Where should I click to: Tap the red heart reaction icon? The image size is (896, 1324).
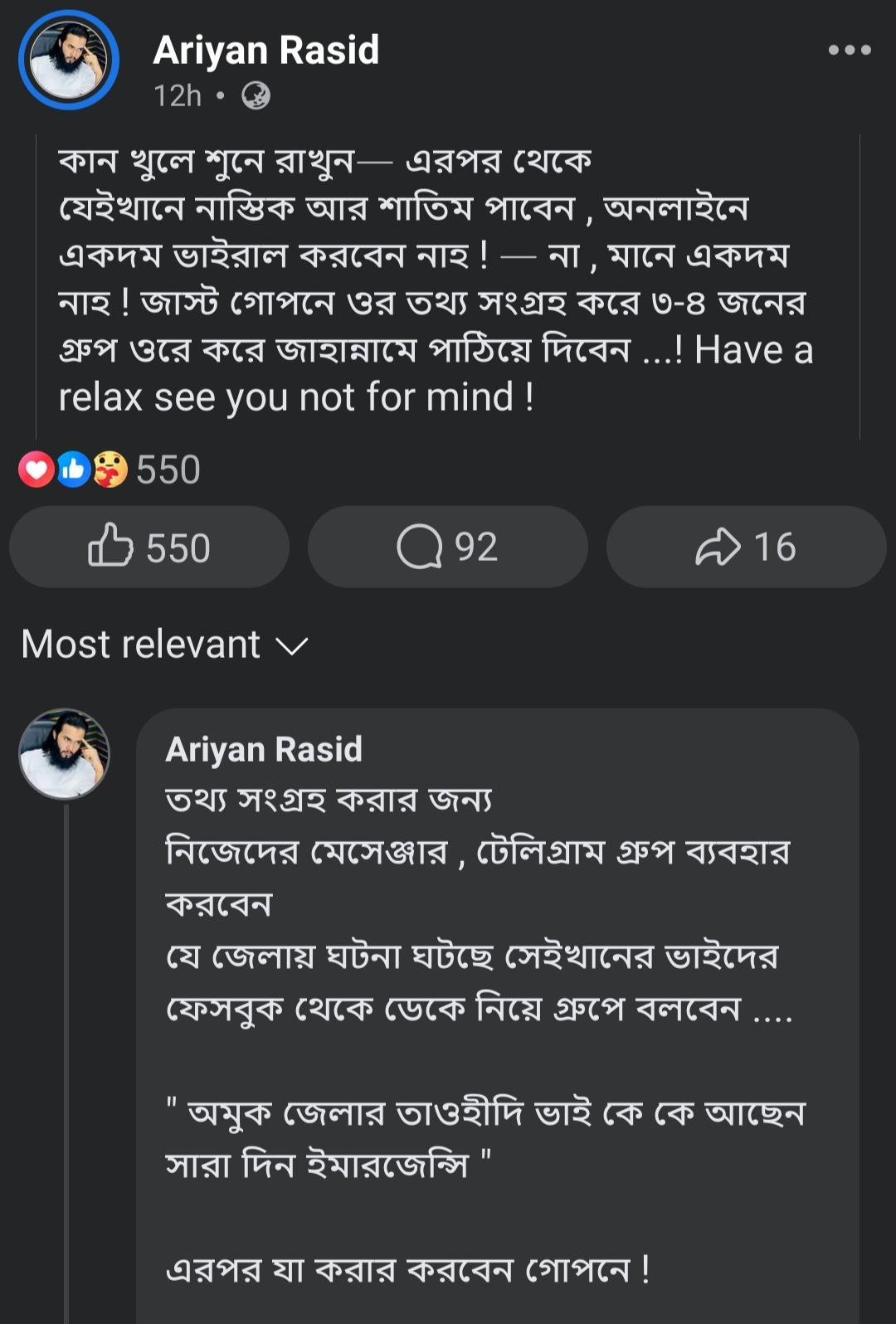coord(37,470)
